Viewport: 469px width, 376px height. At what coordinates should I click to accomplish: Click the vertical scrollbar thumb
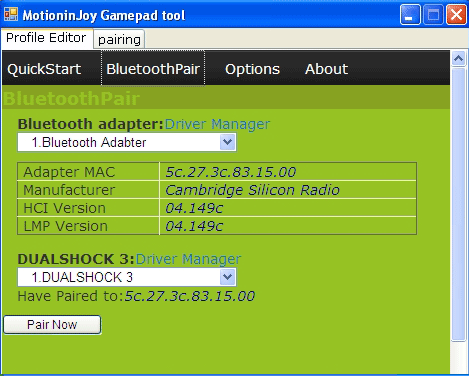click(458, 204)
